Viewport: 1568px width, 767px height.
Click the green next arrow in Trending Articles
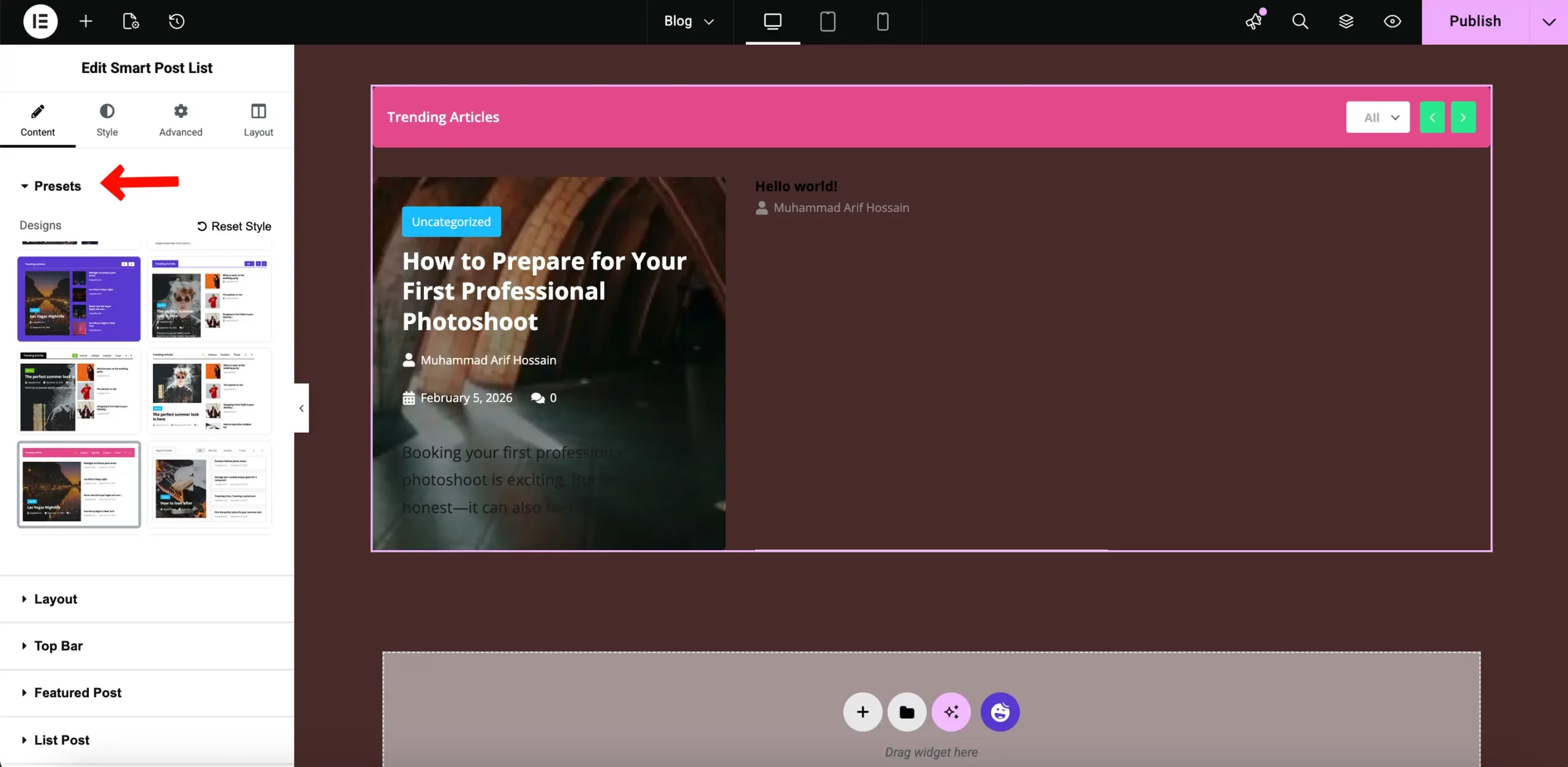[1463, 117]
